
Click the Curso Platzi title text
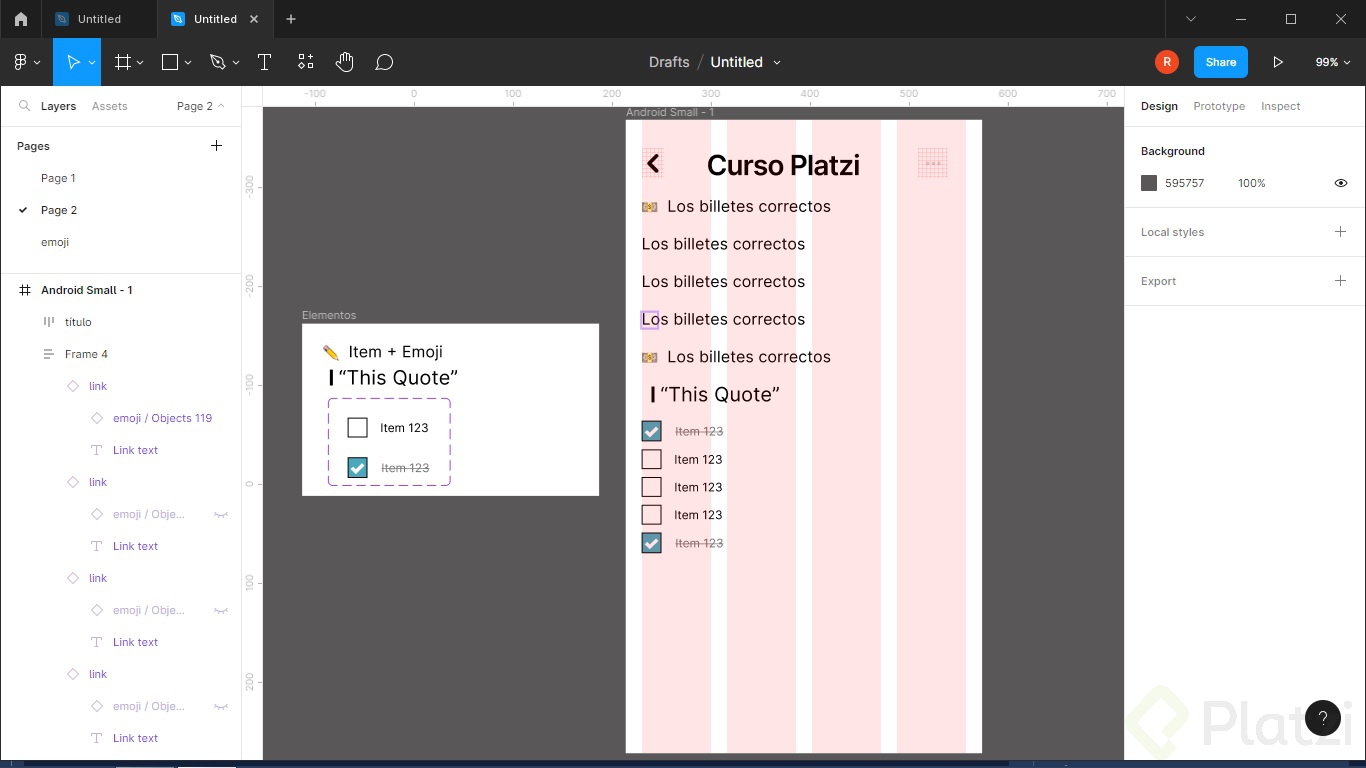tap(783, 165)
